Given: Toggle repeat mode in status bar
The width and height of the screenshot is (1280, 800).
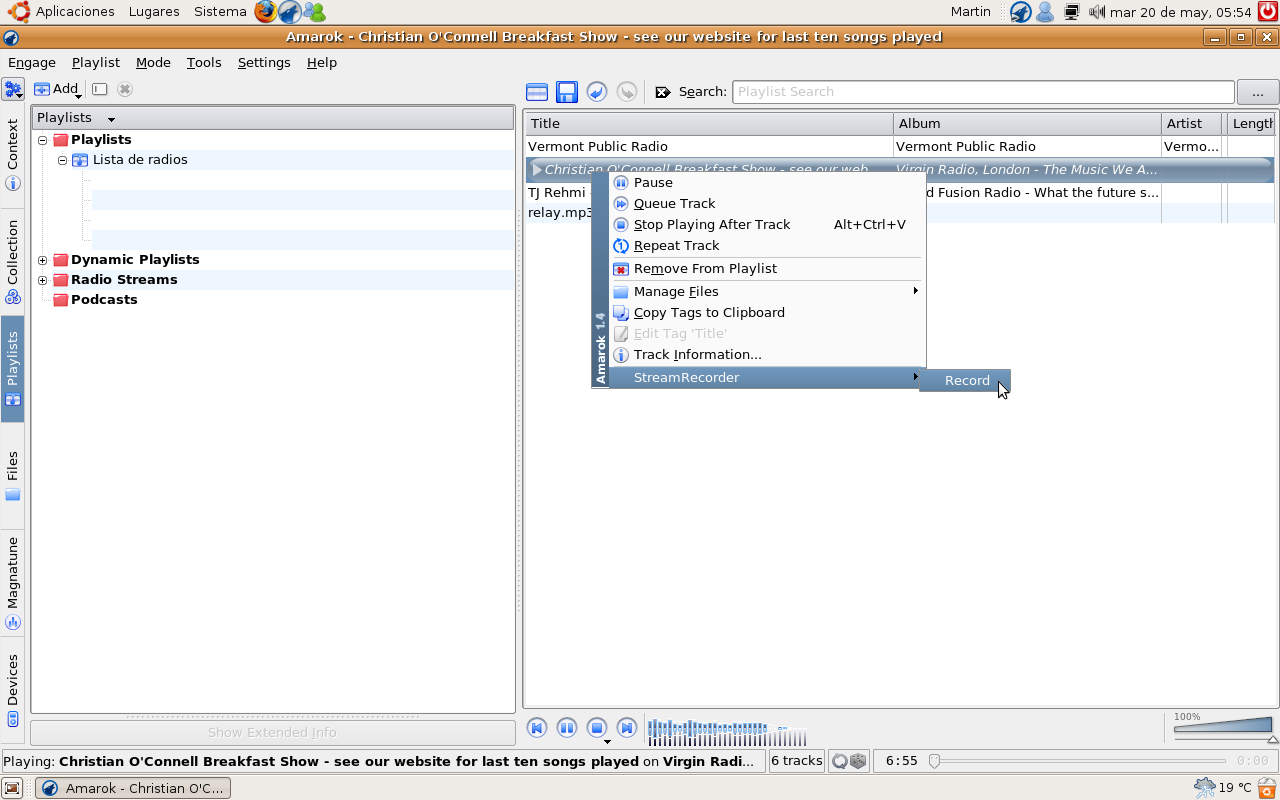Looking at the screenshot, I should (840, 761).
